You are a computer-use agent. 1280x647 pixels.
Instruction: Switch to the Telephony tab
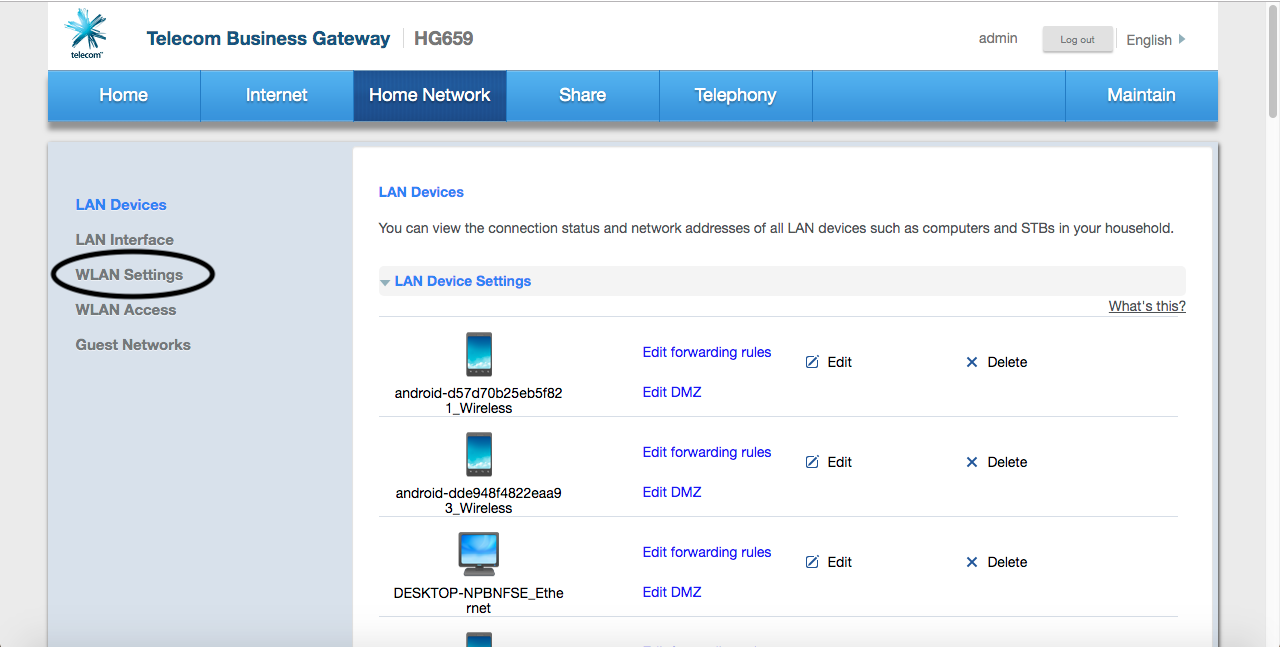tap(735, 95)
